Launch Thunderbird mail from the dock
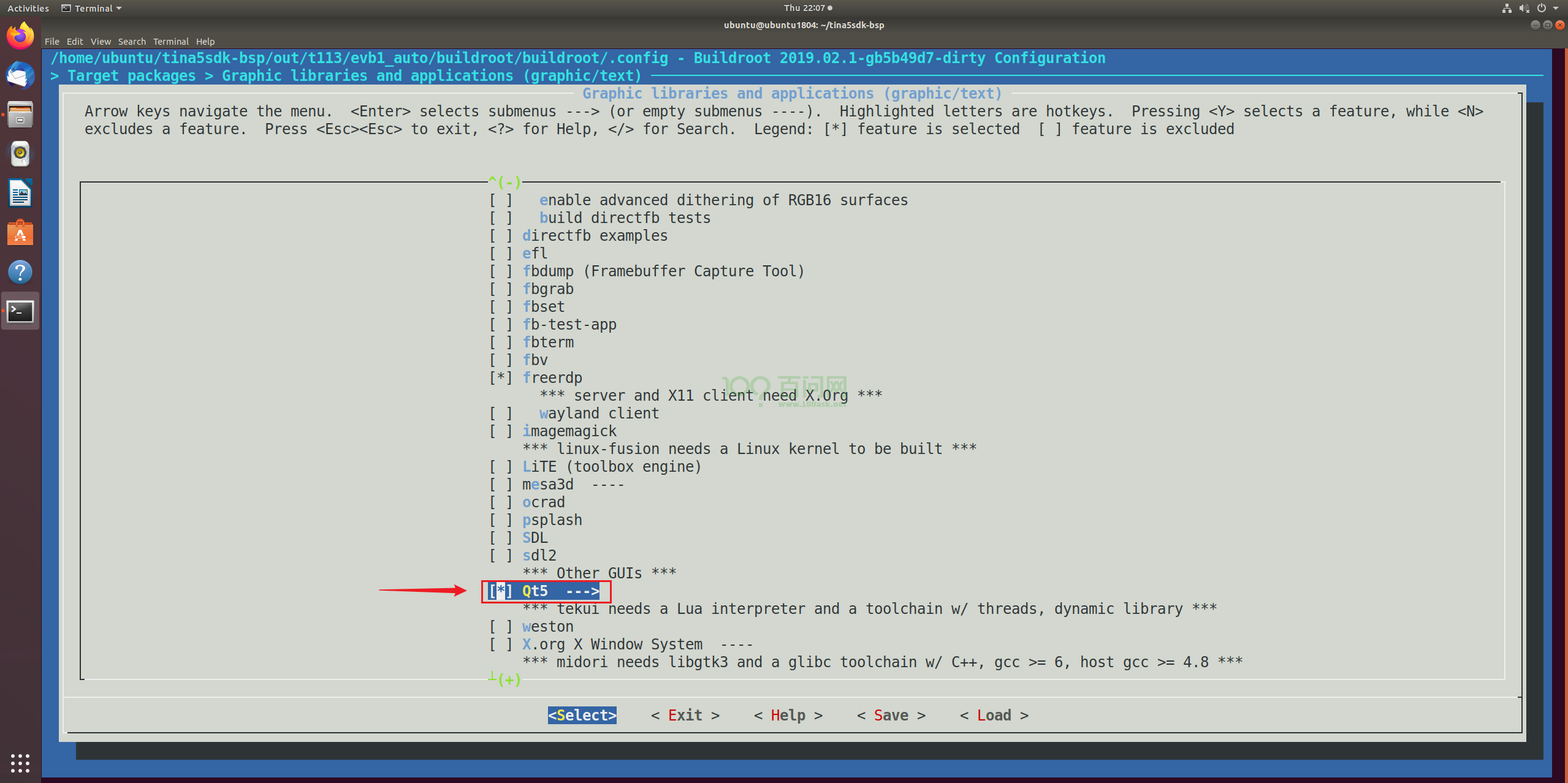Screen dimensions: 1568x783 [20, 75]
